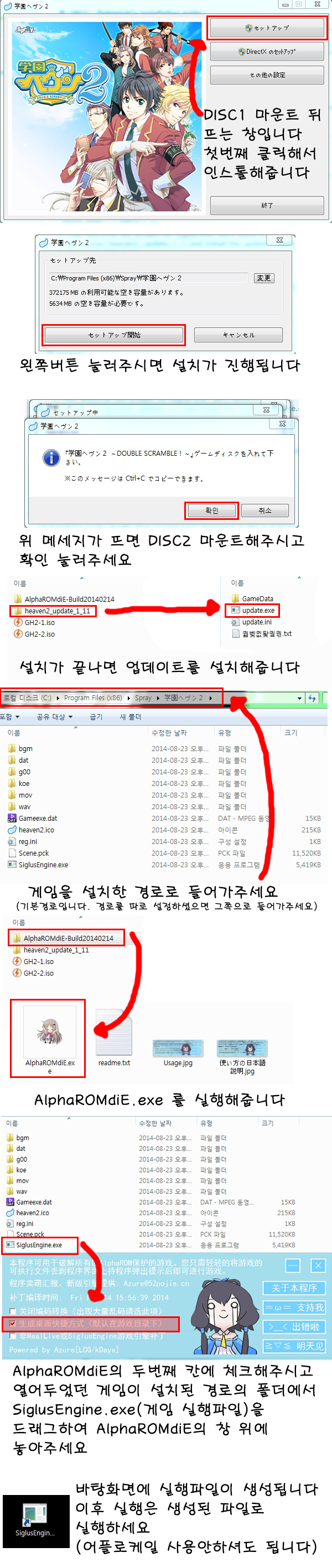Expand the address bar history dropdown arrow

click(299, 698)
